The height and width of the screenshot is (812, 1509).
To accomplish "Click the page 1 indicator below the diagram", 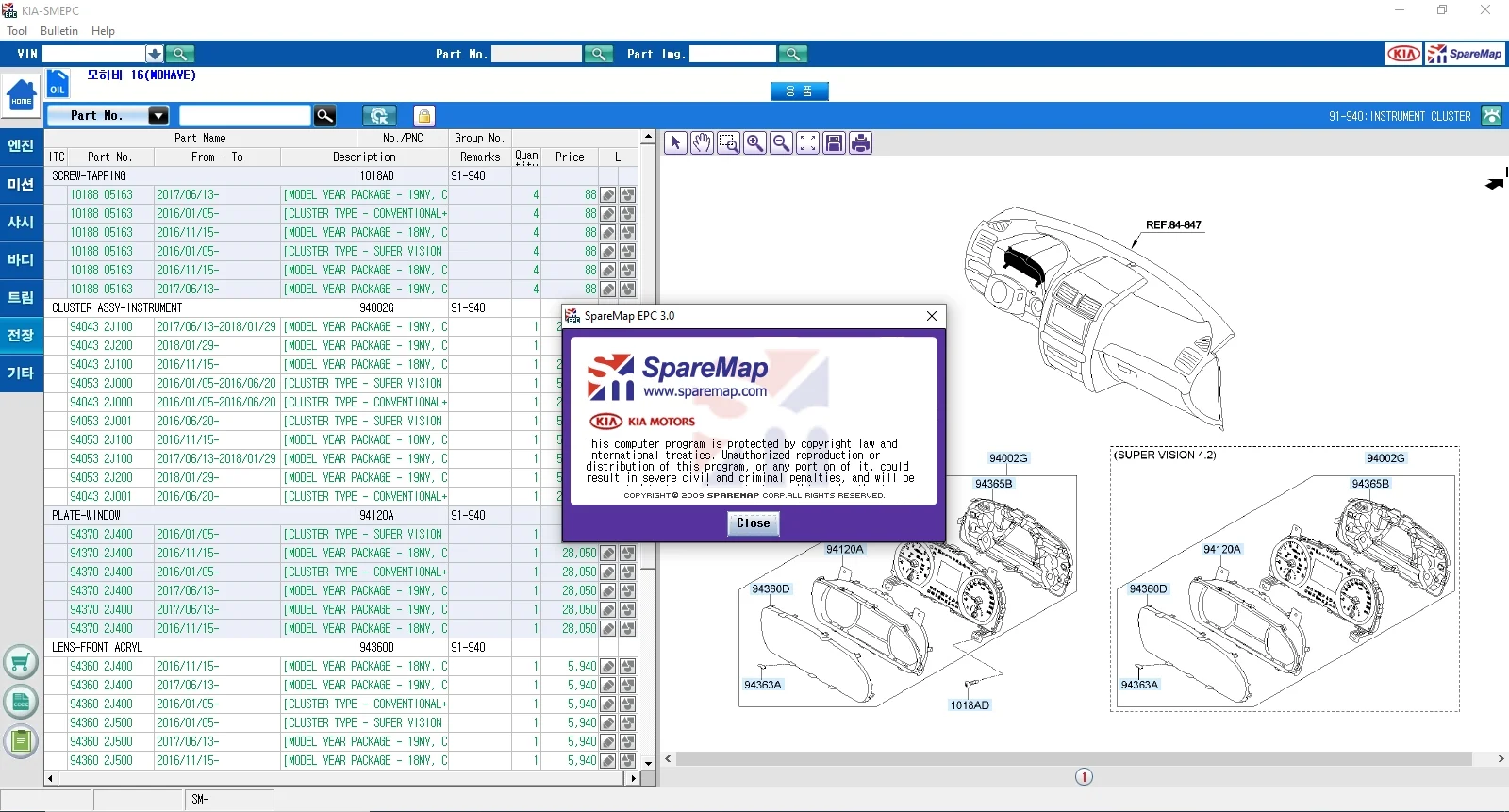I will pyautogui.click(x=1085, y=777).
